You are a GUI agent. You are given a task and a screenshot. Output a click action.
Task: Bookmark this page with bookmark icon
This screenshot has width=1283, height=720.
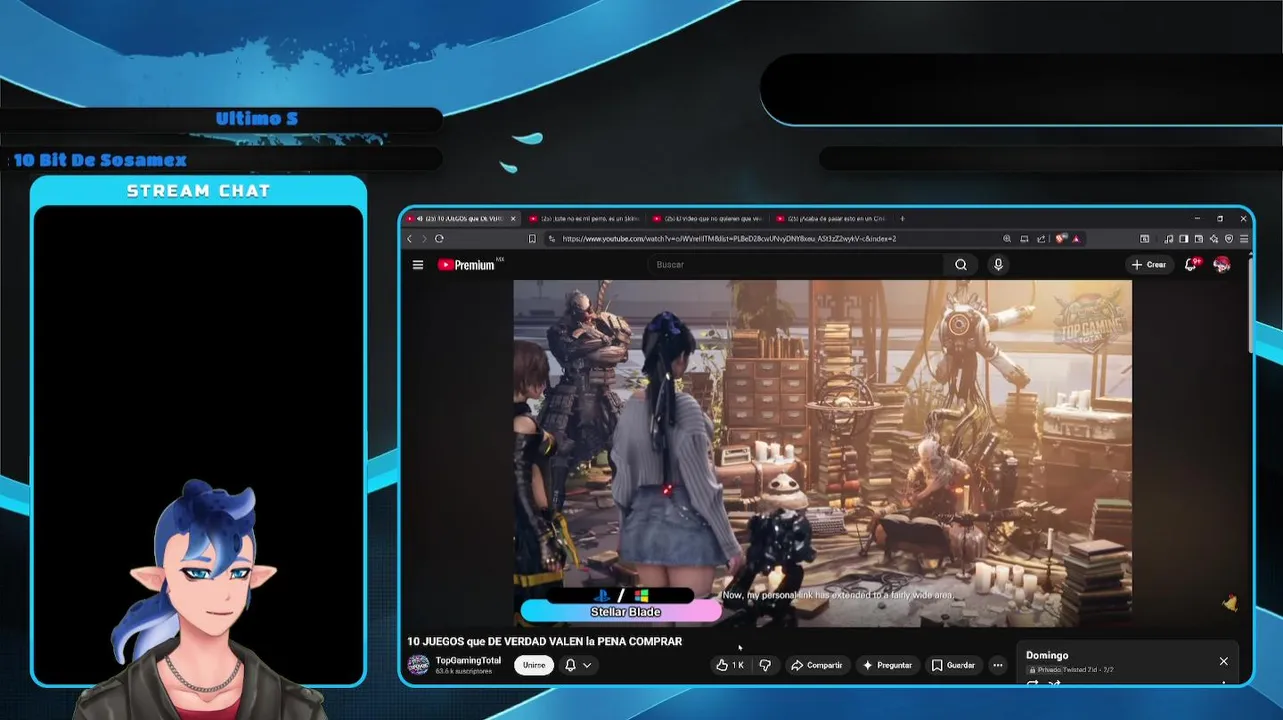532,239
